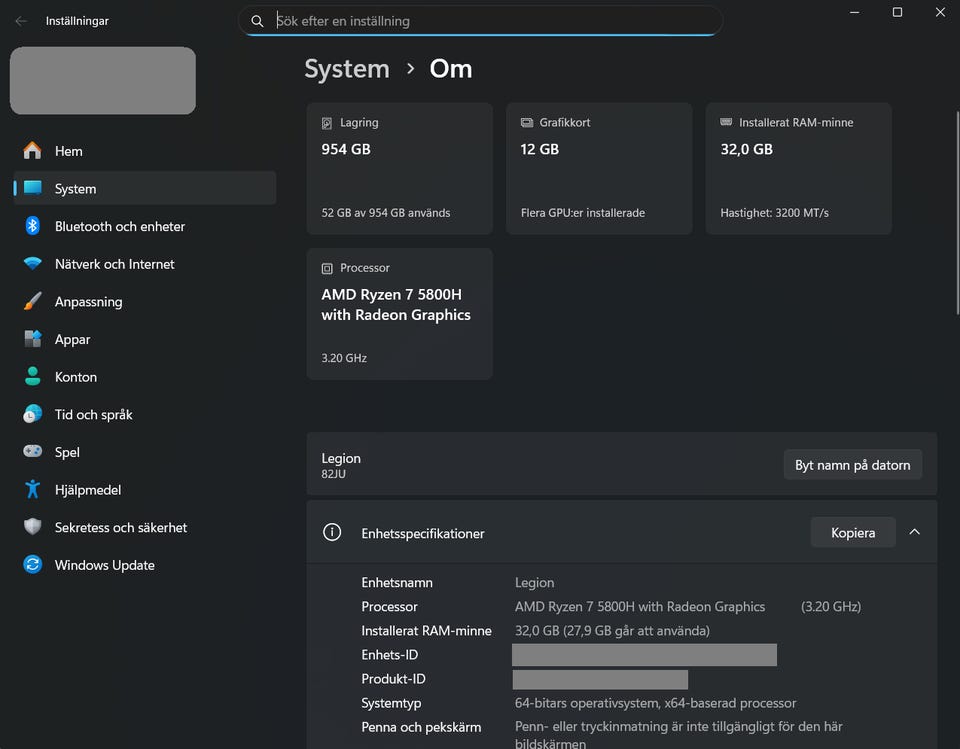Click the search field Sök efter en inställning

(x=490, y=21)
